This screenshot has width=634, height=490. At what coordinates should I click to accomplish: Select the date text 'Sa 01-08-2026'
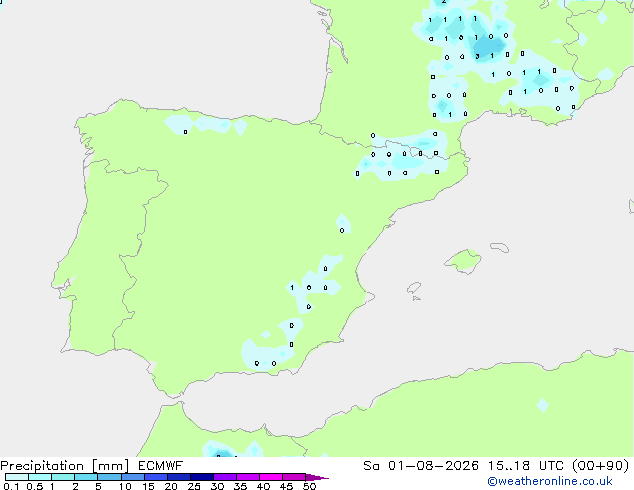coord(421,466)
